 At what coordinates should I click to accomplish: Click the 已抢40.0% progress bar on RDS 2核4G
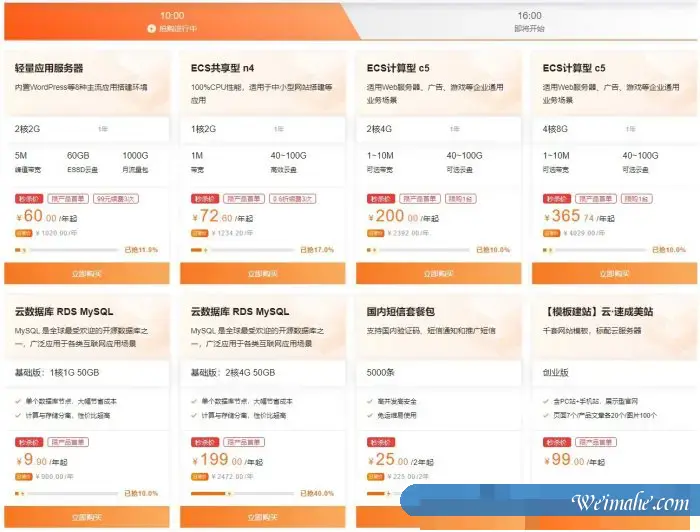tap(242, 494)
